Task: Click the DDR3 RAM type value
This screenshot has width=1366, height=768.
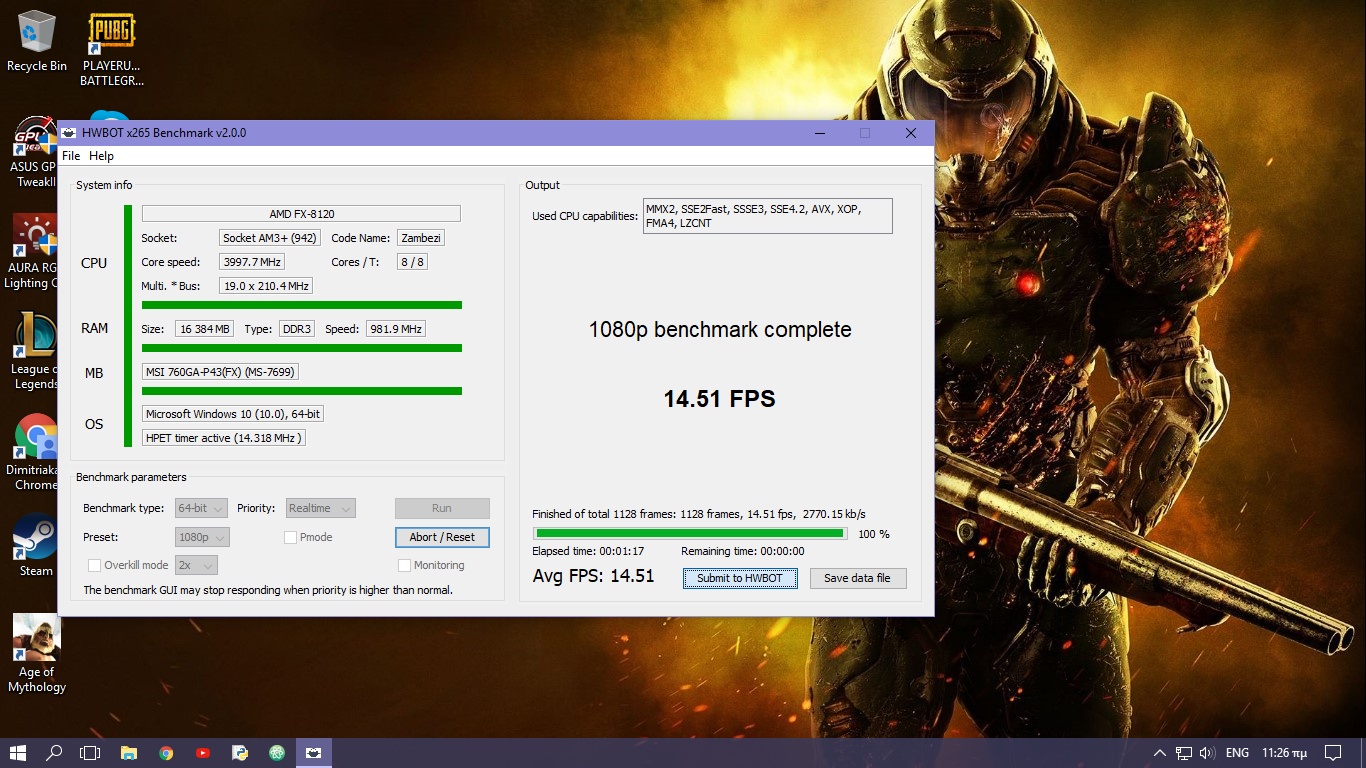Action: [297, 329]
